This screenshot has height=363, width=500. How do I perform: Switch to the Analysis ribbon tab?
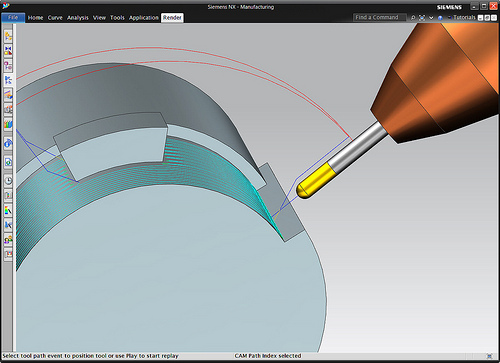(x=78, y=18)
